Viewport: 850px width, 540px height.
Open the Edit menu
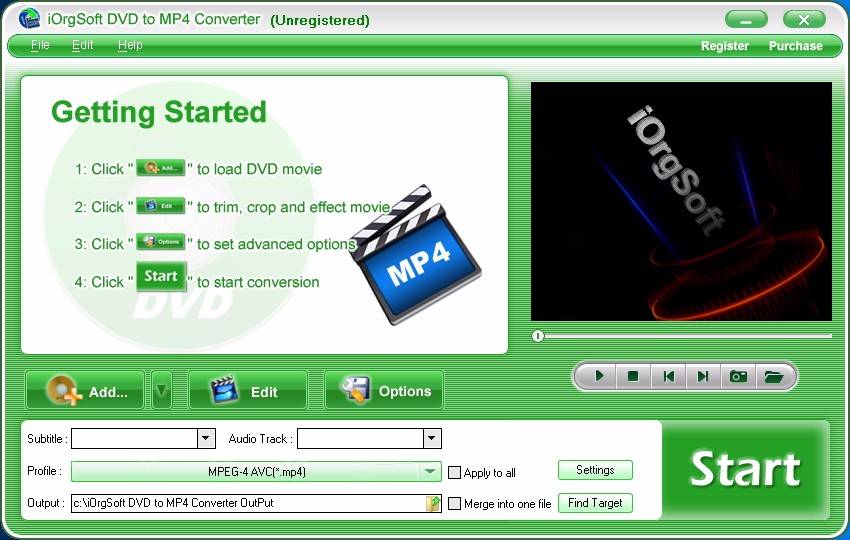(82, 45)
